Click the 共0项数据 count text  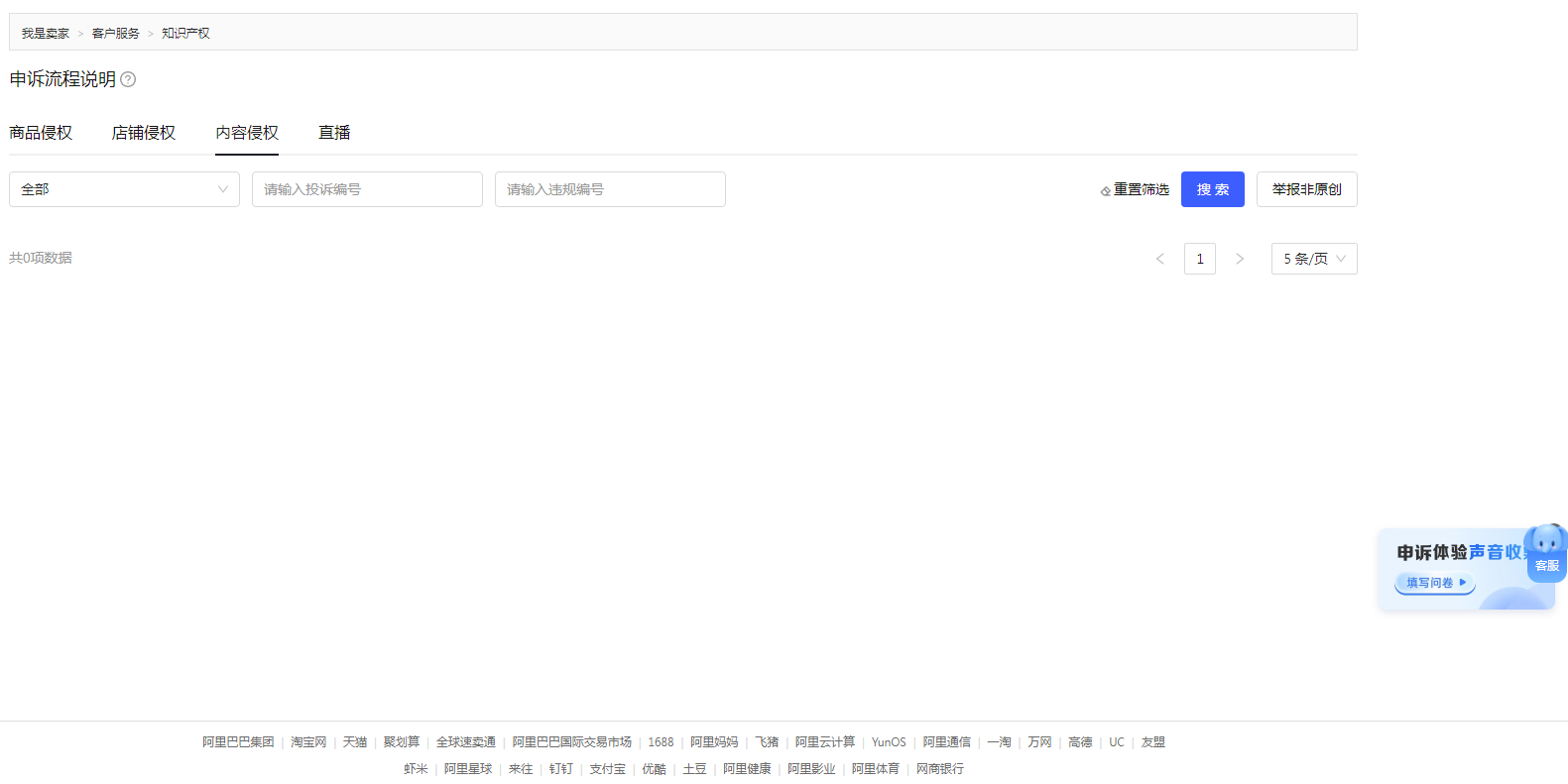pyautogui.click(x=41, y=258)
